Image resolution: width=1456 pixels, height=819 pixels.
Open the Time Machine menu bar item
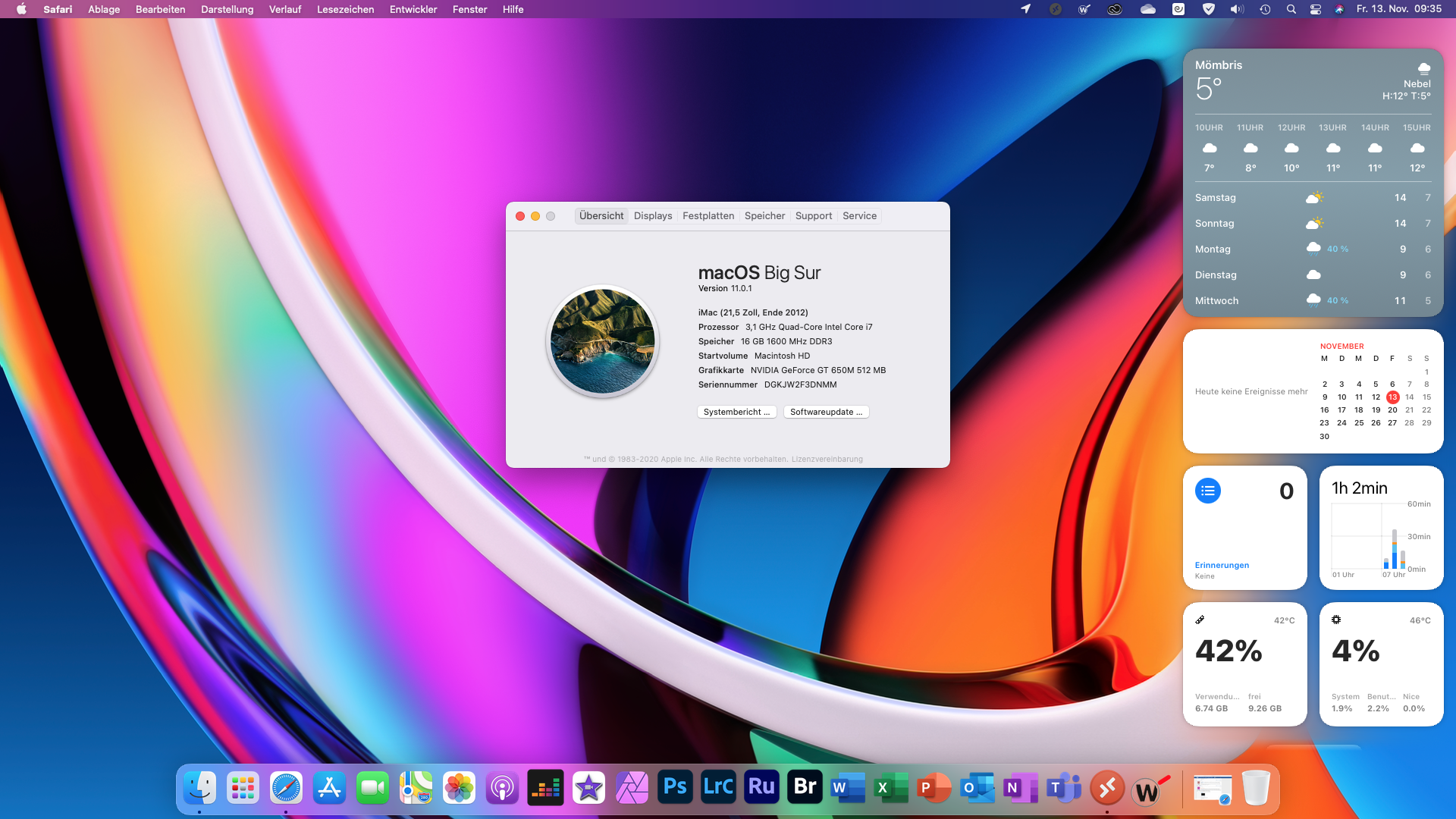pyautogui.click(x=1265, y=9)
